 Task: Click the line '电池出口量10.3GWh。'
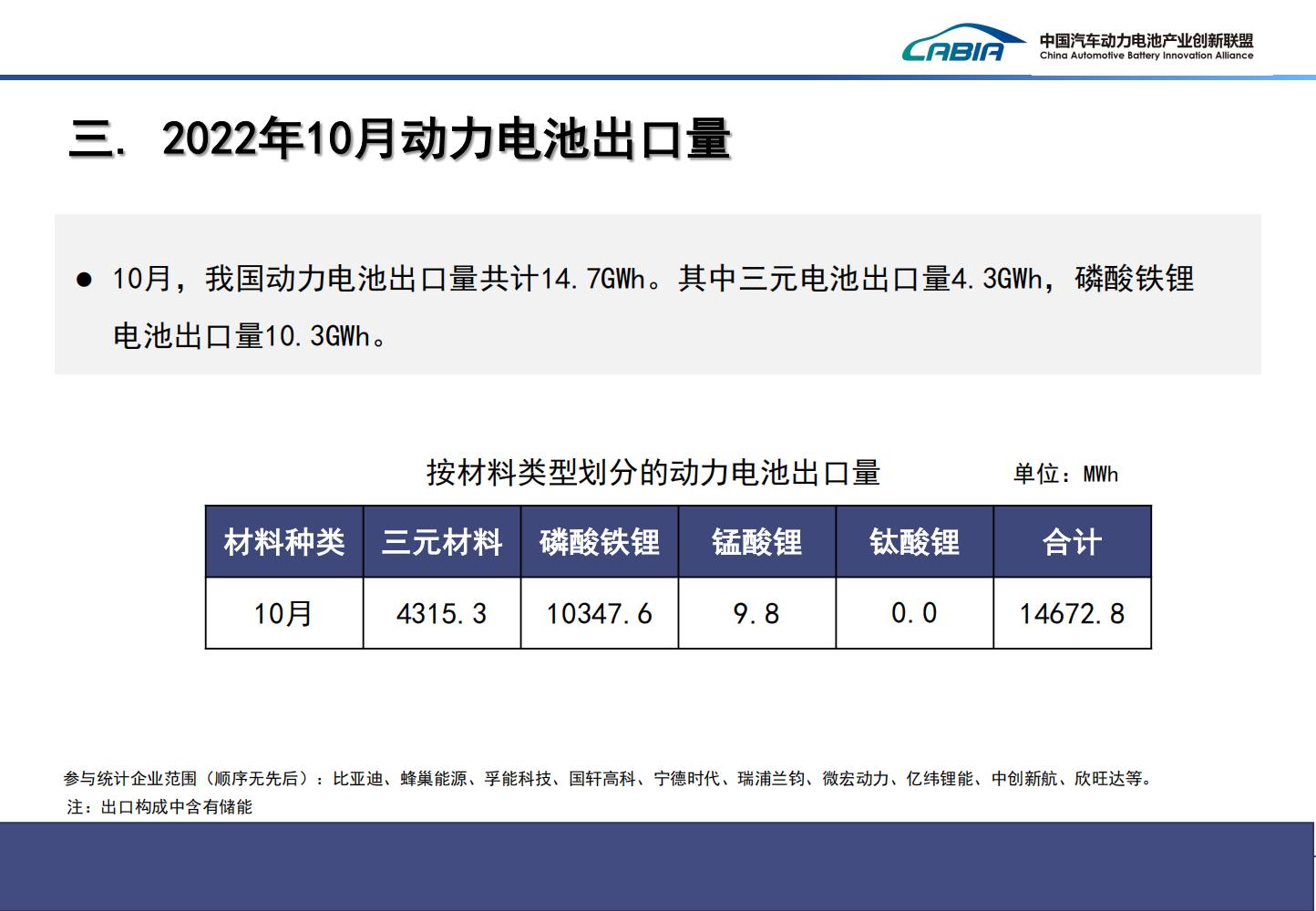tap(252, 335)
